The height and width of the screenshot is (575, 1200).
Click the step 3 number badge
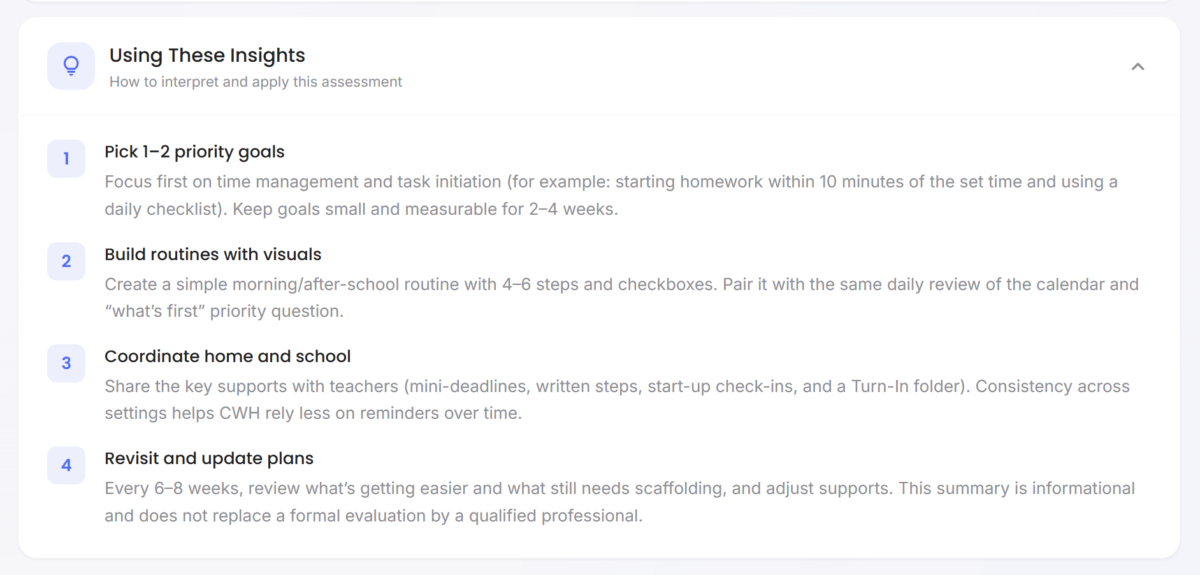click(66, 363)
